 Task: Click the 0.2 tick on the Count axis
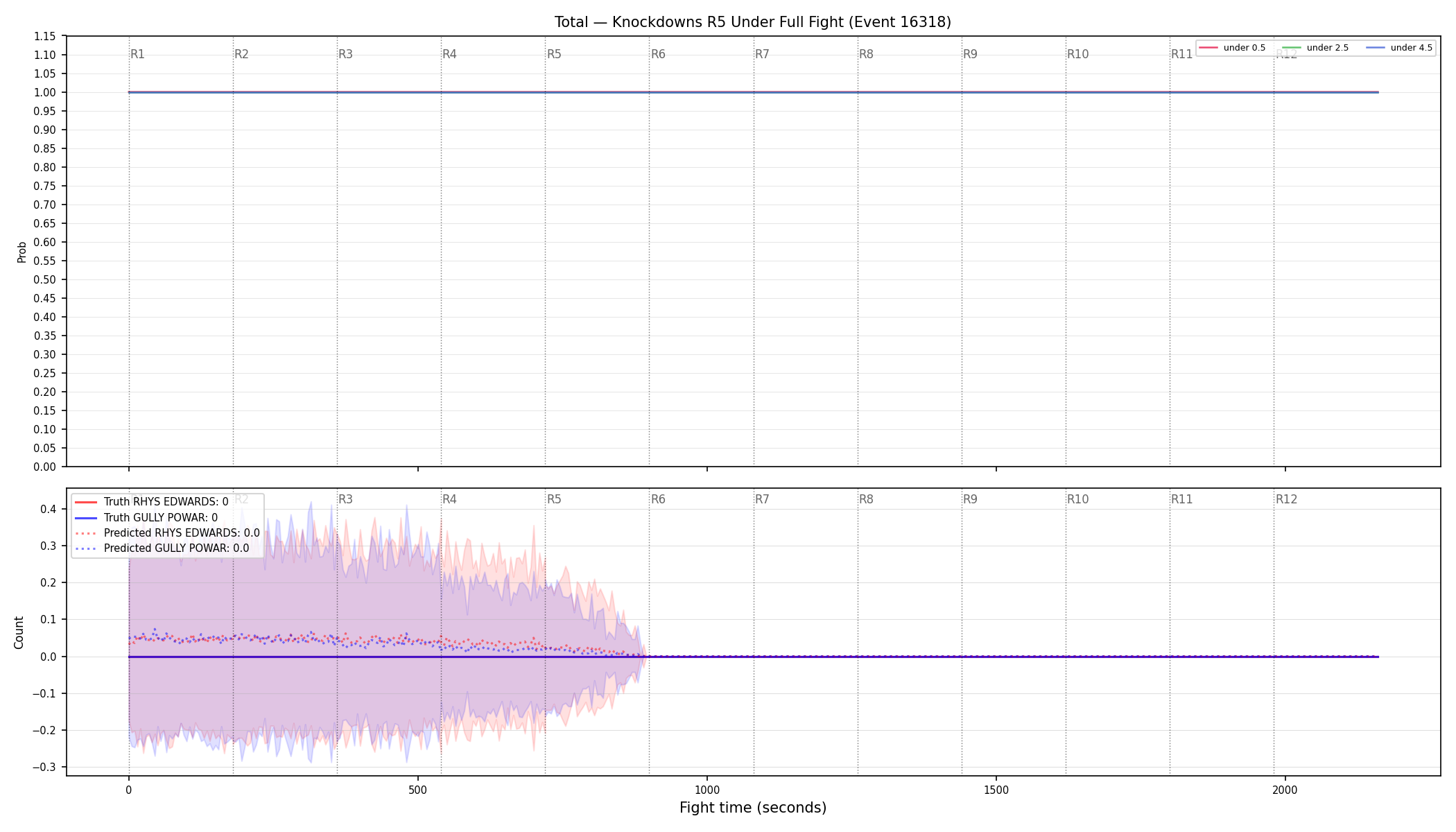tap(48, 582)
